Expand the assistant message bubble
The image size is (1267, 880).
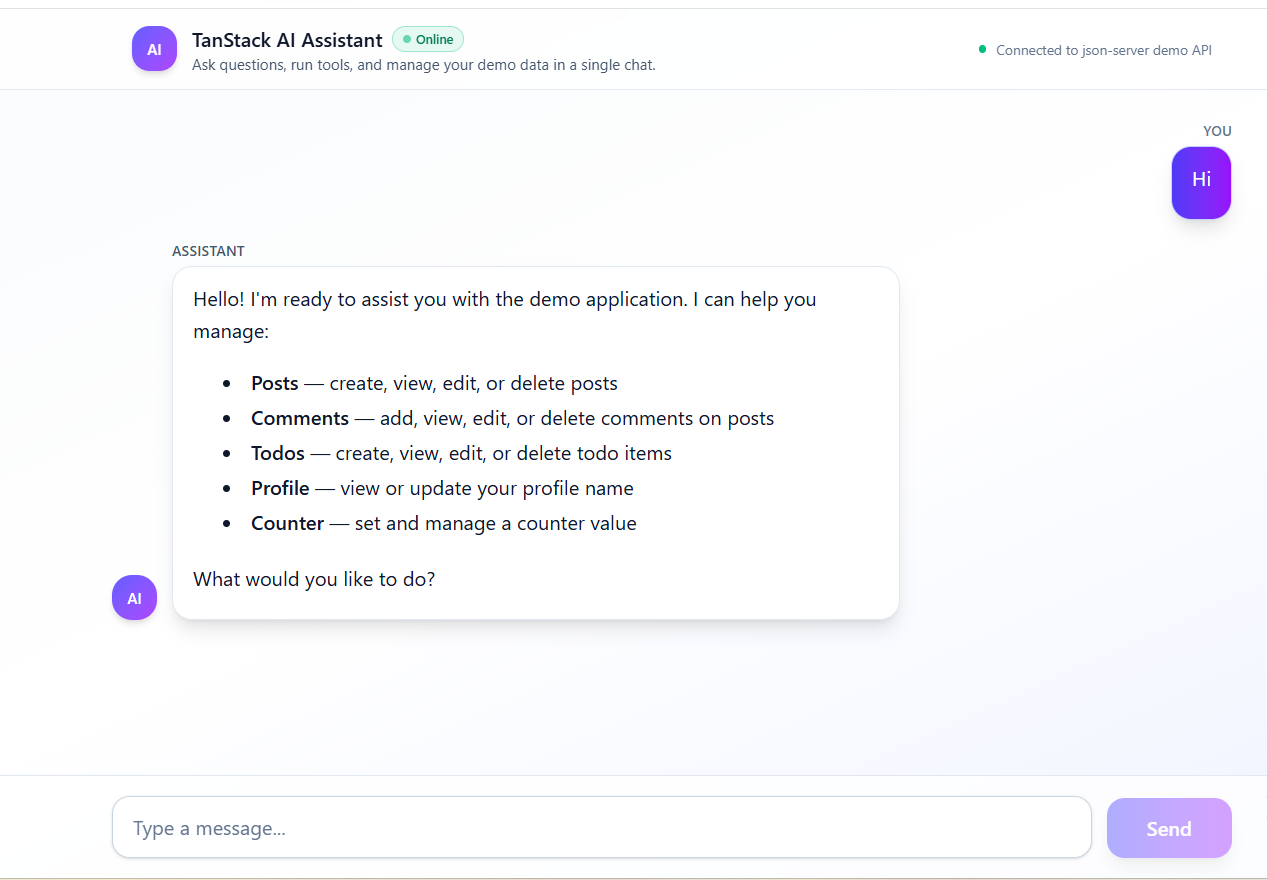(x=536, y=441)
